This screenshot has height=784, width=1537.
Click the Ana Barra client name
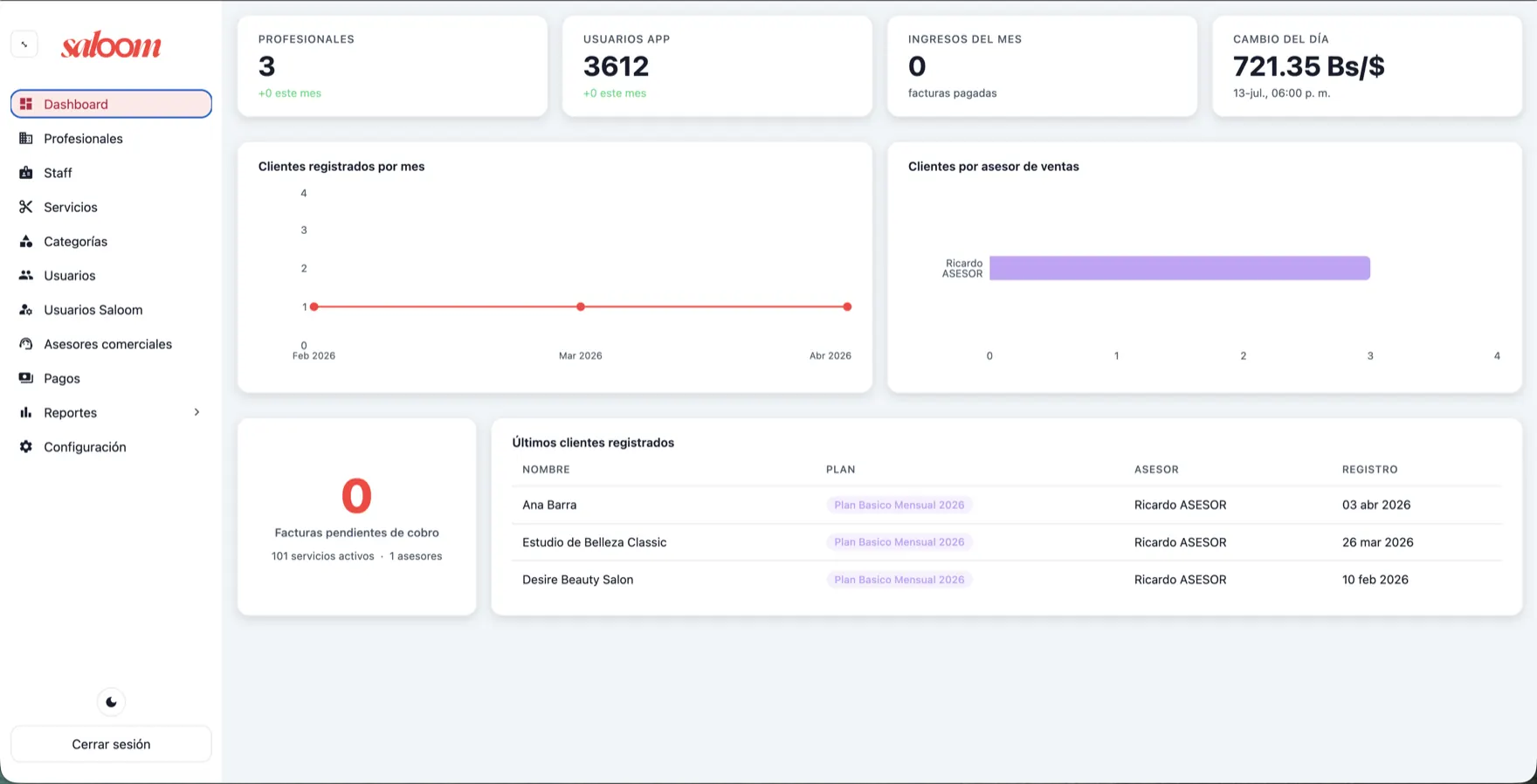coord(549,505)
